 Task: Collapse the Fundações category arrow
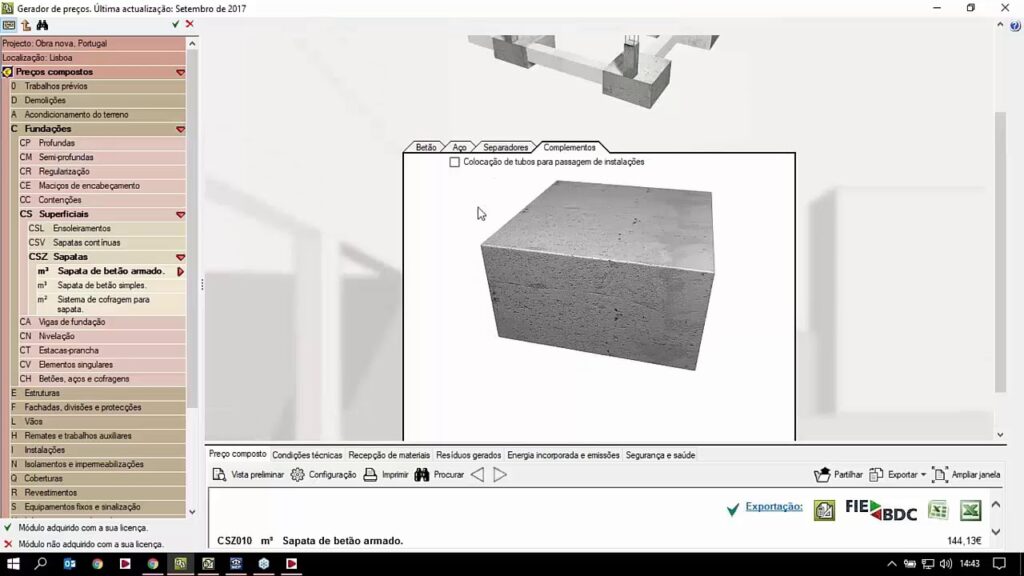click(x=181, y=130)
